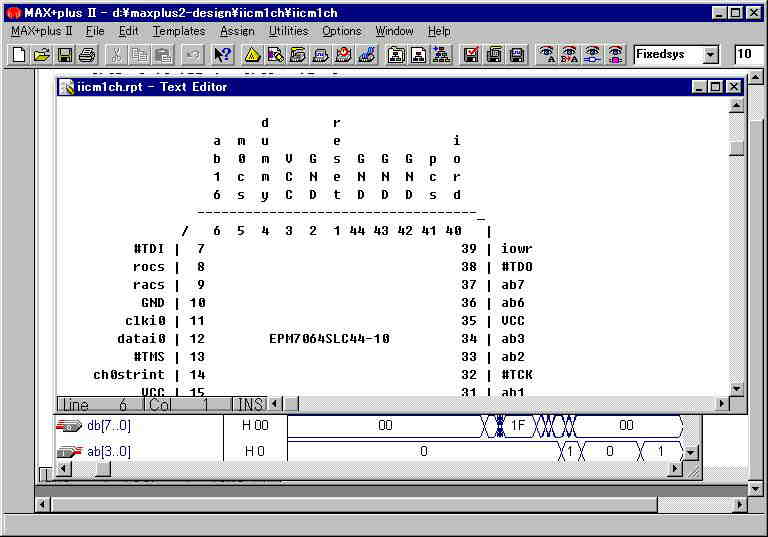This screenshot has width=768, height=537.
Task: Click the New file icon
Action: (18, 55)
